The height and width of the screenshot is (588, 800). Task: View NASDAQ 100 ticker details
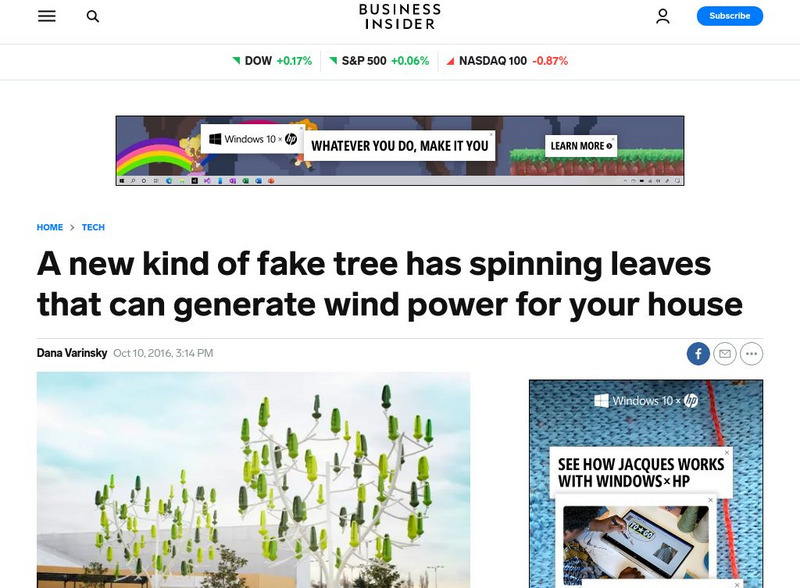click(507, 61)
